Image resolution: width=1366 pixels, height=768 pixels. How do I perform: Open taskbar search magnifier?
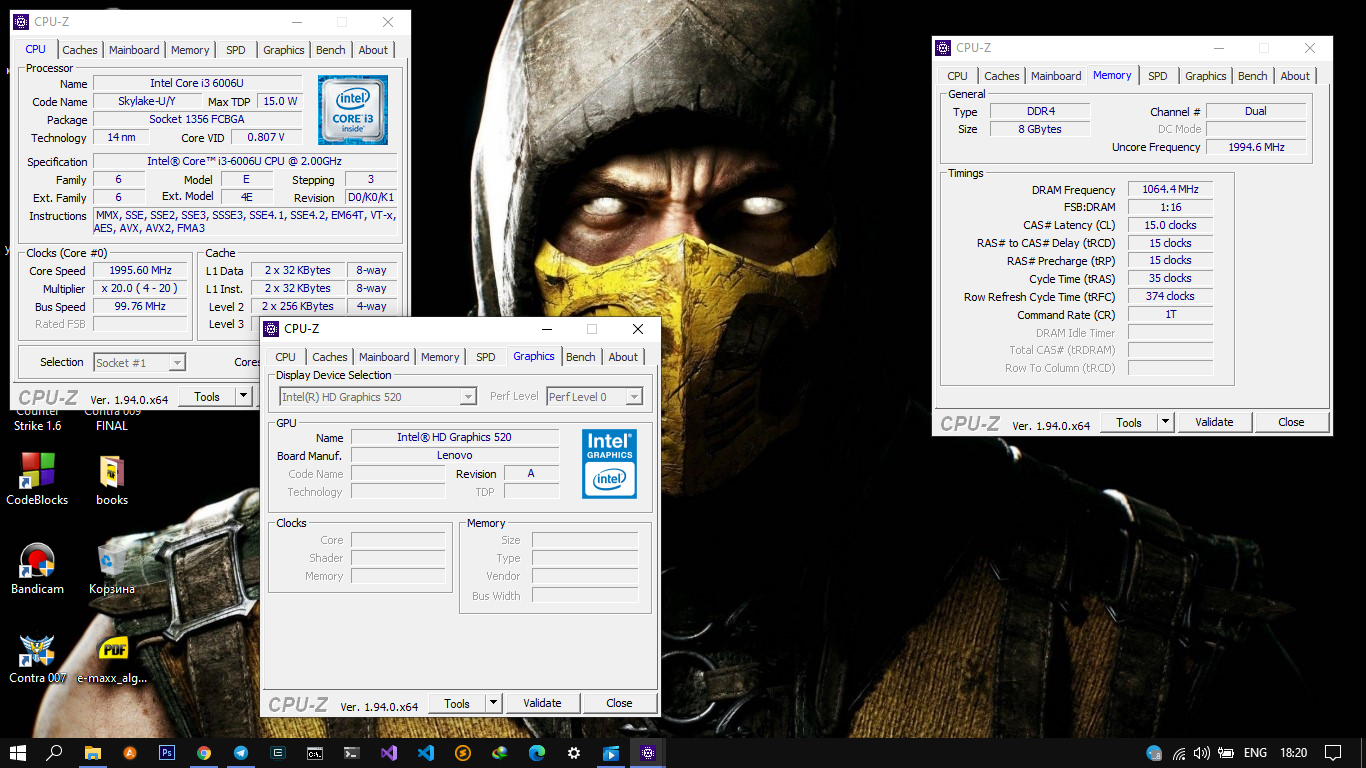point(55,753)
